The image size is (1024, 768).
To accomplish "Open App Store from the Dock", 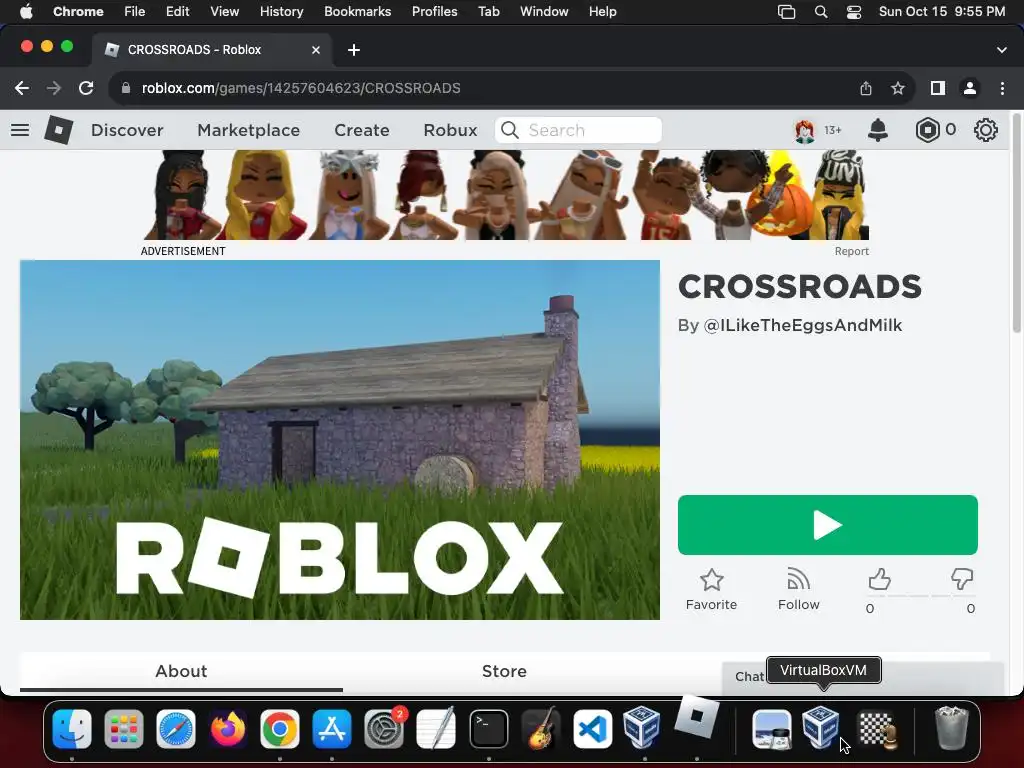I will (332, 729).
